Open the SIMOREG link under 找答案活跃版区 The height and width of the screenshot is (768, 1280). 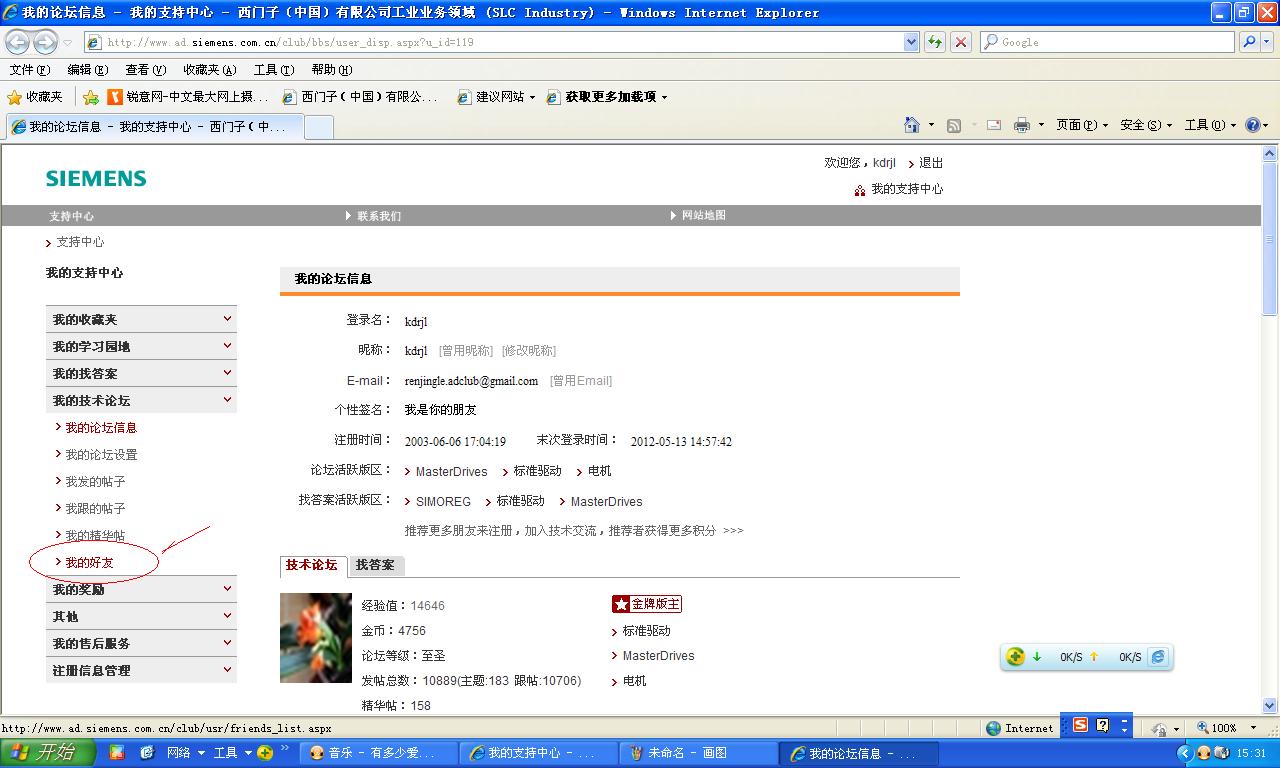[443, 502]
